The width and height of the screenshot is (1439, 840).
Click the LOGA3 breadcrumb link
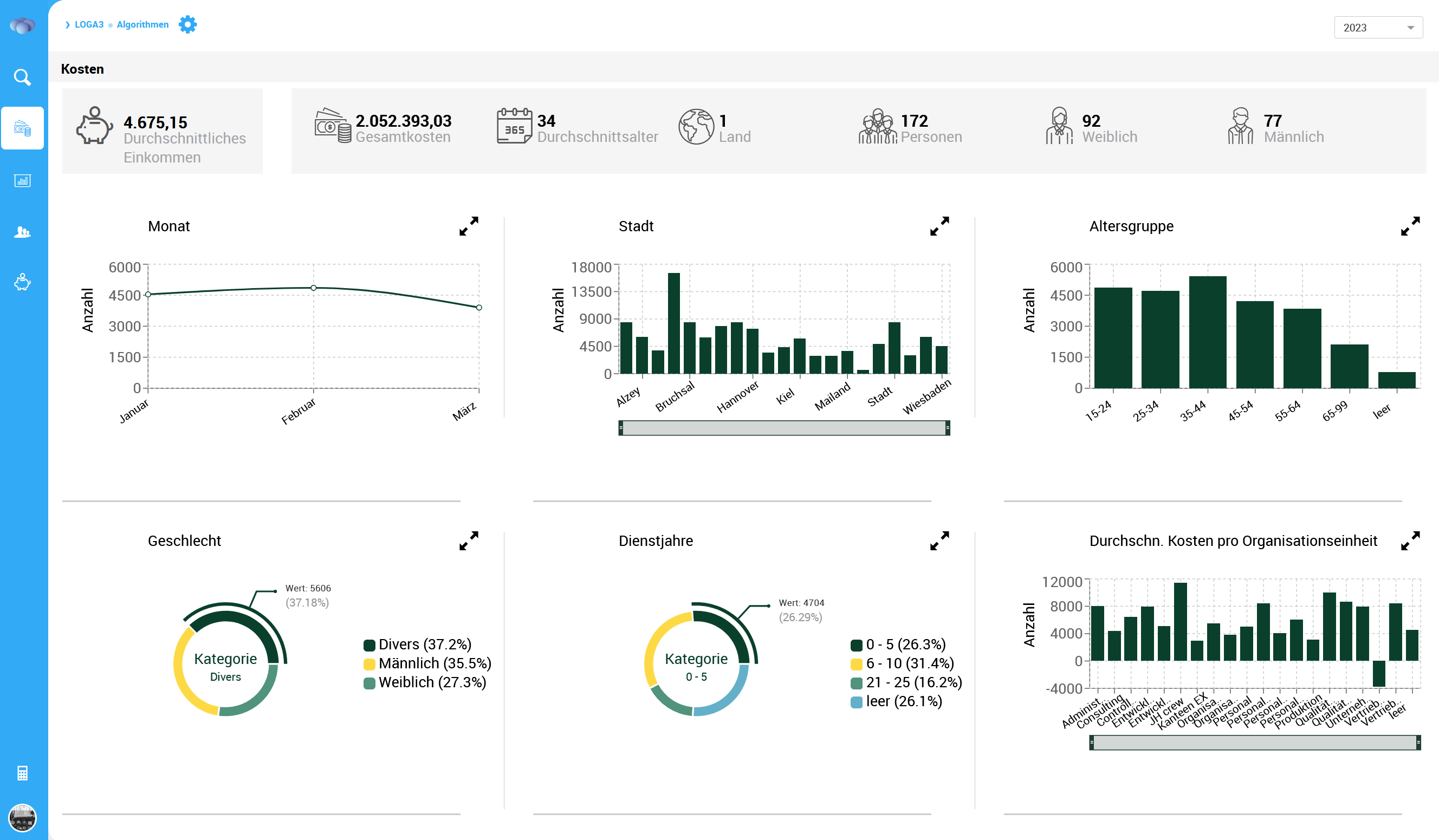[89, 24]
